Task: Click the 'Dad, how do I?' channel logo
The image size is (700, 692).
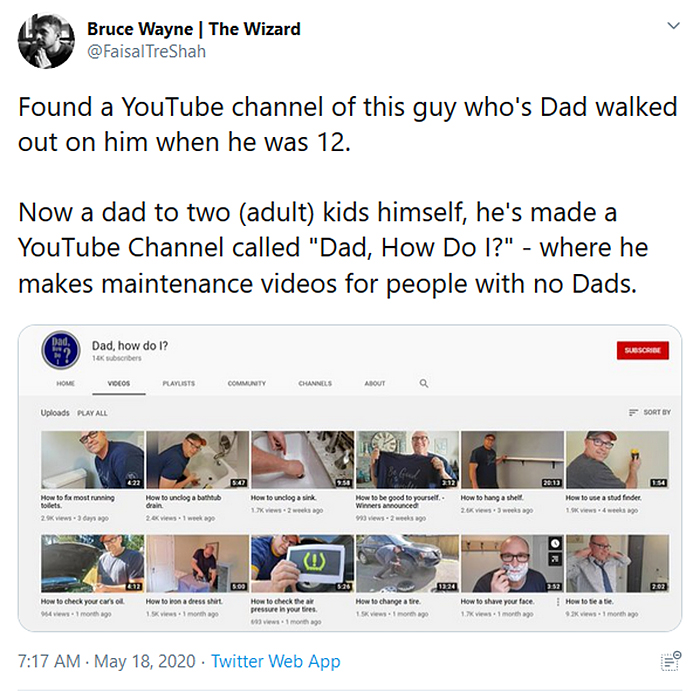Action: click(57, 350)
